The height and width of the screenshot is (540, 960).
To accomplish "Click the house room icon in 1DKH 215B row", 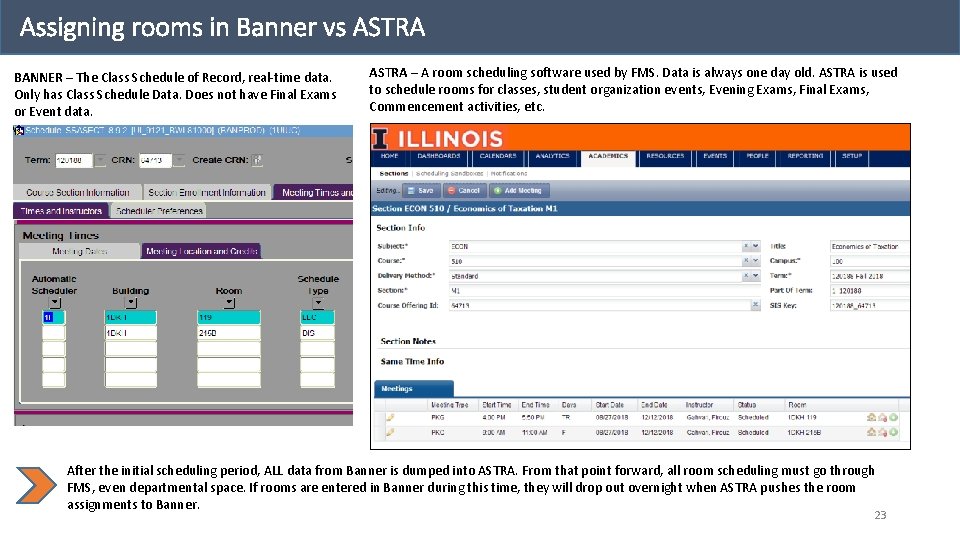I will (x=871, y=432).
